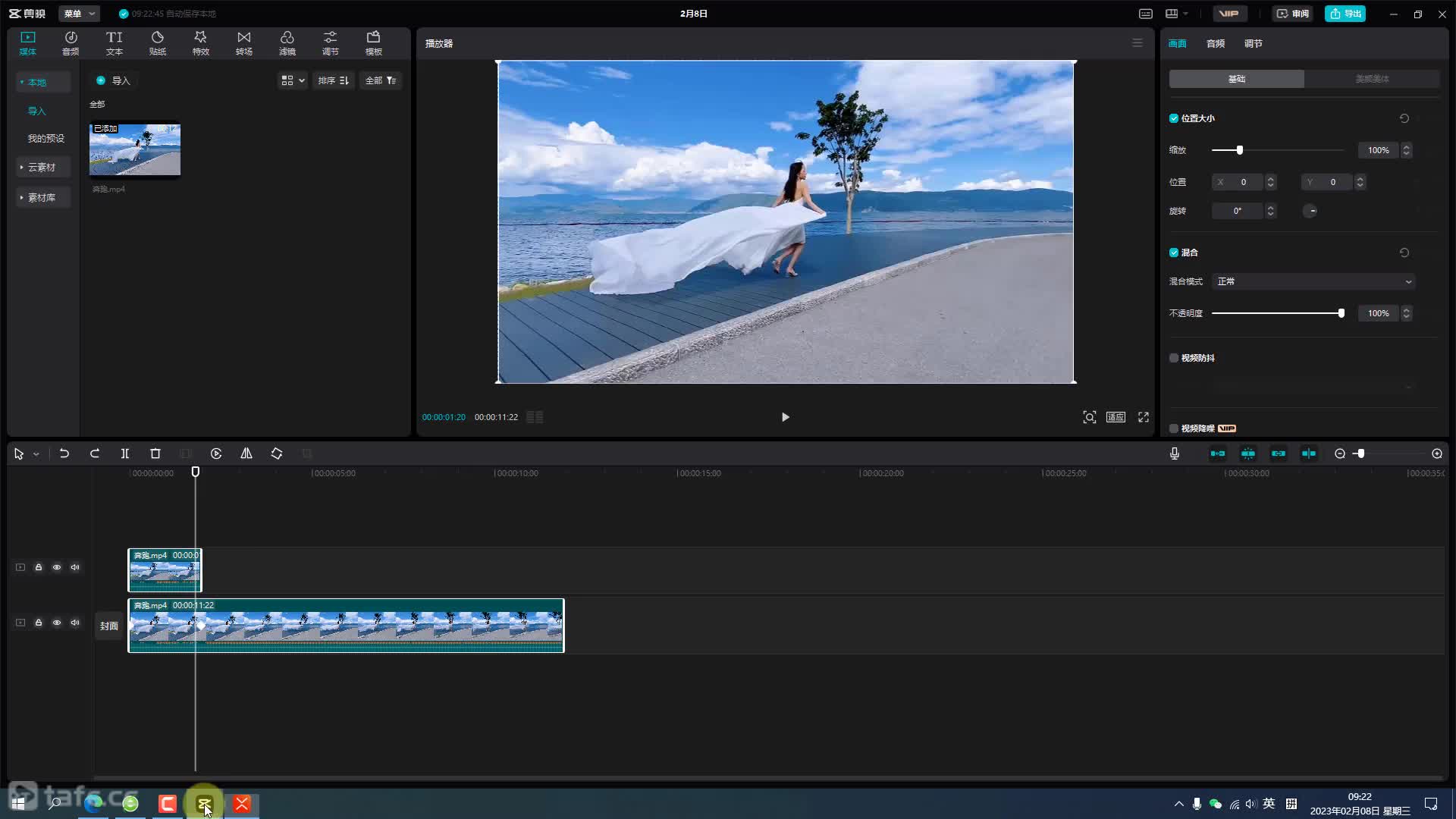
Task: Toggle clip linkage icon in timeline toolbar
Action: (1279, 453)
